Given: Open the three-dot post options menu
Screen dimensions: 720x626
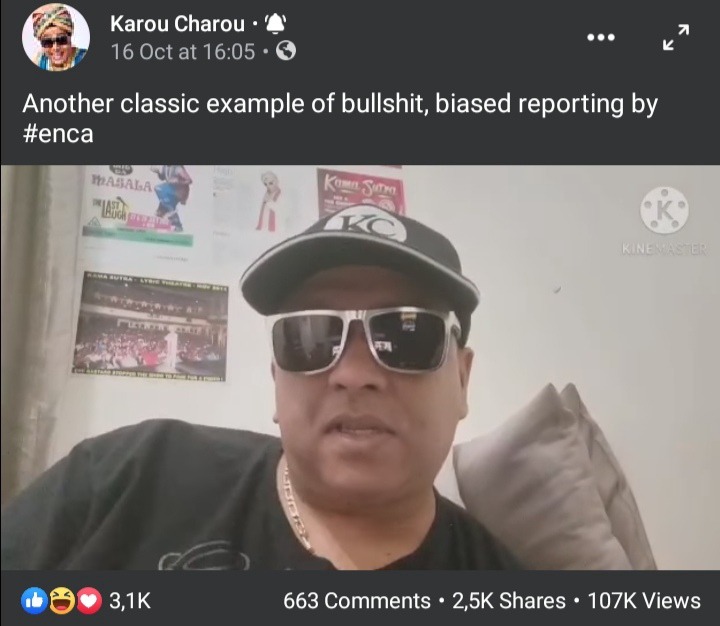Looking at the screenshot, I should pos(601,37).
